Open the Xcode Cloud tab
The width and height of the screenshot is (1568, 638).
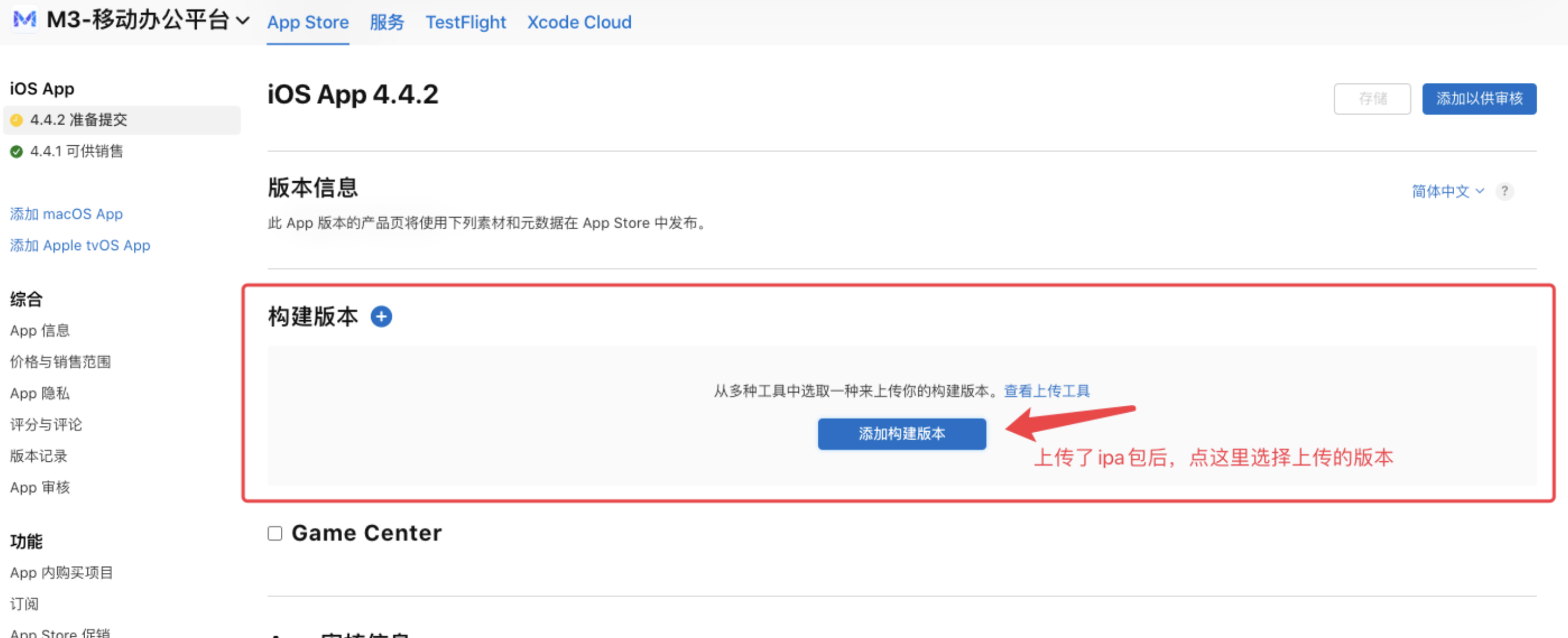(579, 22)
